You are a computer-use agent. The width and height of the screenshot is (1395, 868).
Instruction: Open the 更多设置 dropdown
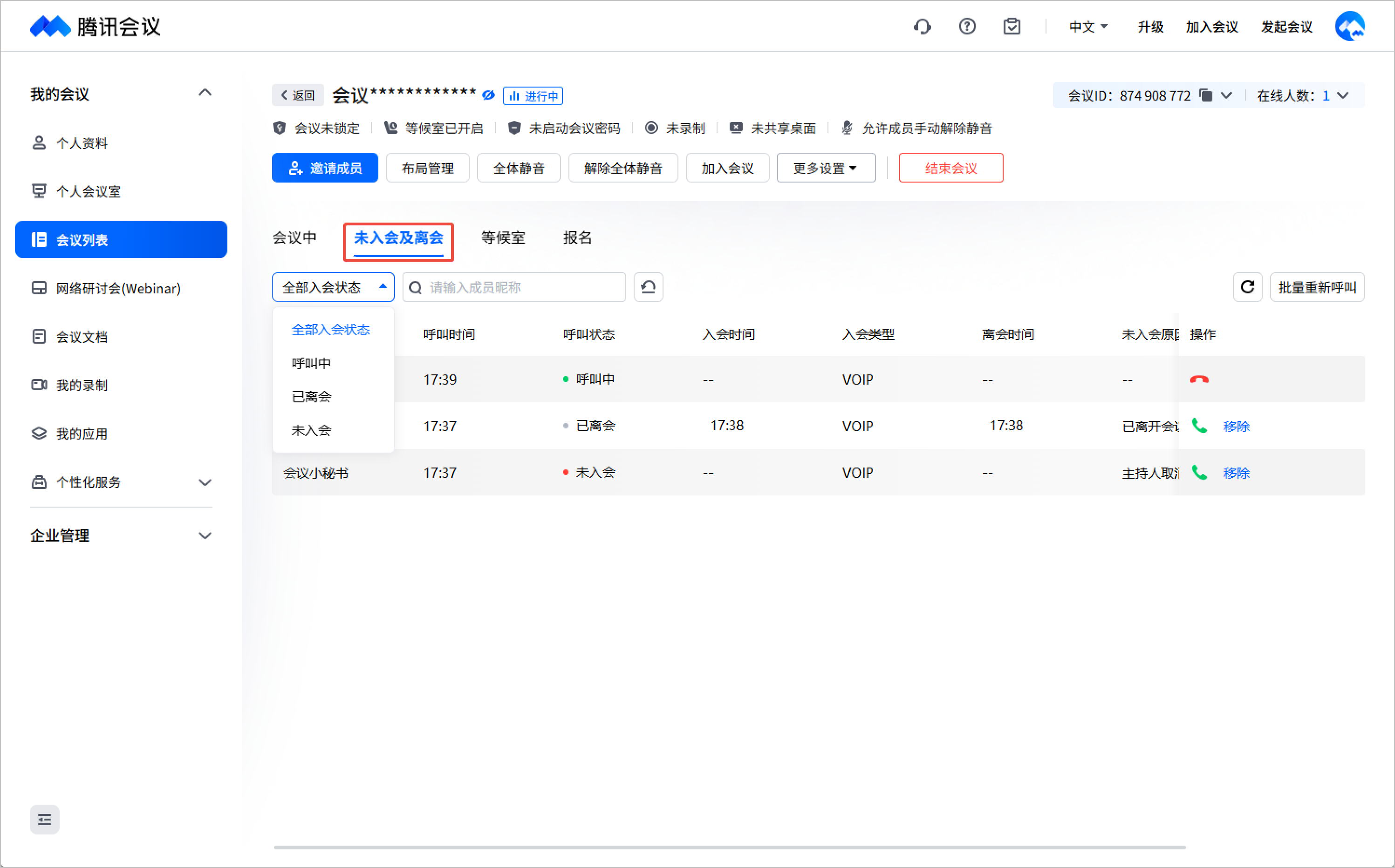[826, 168]
